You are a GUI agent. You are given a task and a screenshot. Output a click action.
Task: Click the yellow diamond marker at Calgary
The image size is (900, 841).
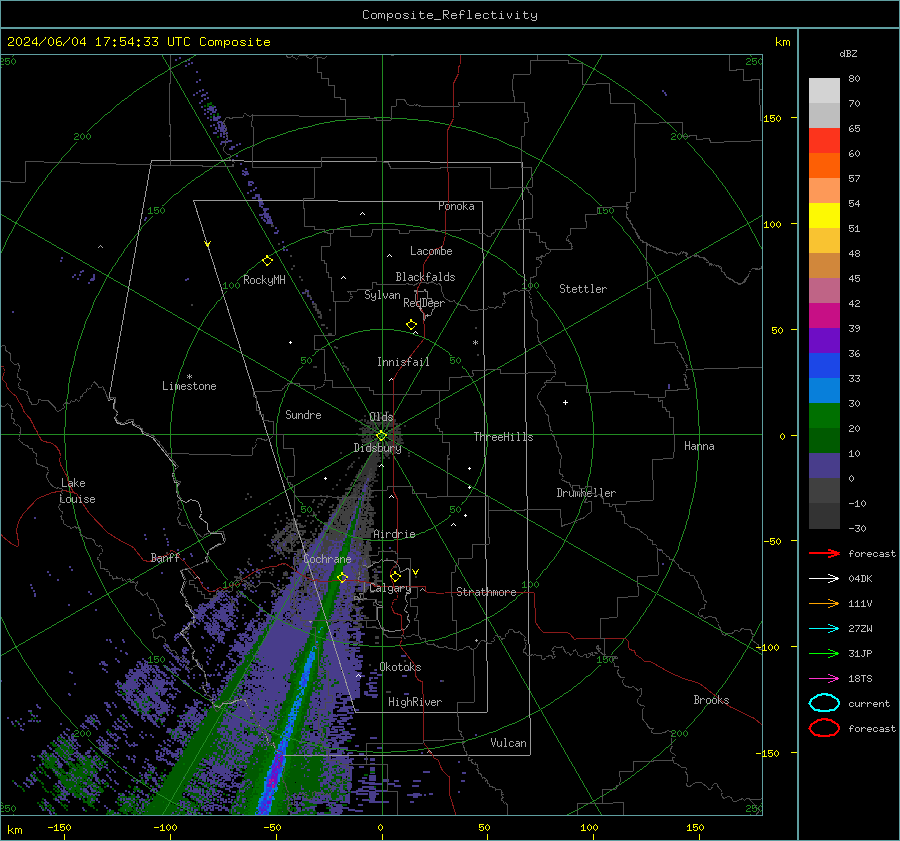coord(395,576)
